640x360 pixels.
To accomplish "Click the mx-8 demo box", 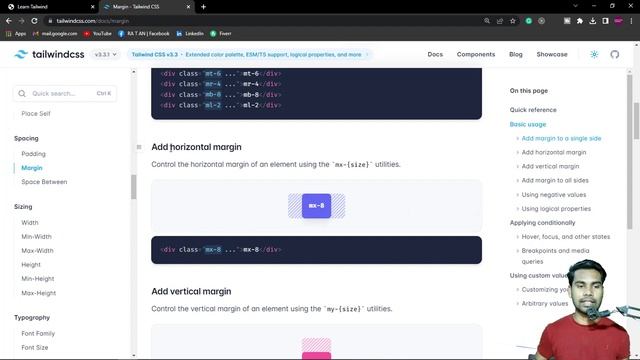I will point(316,206).
